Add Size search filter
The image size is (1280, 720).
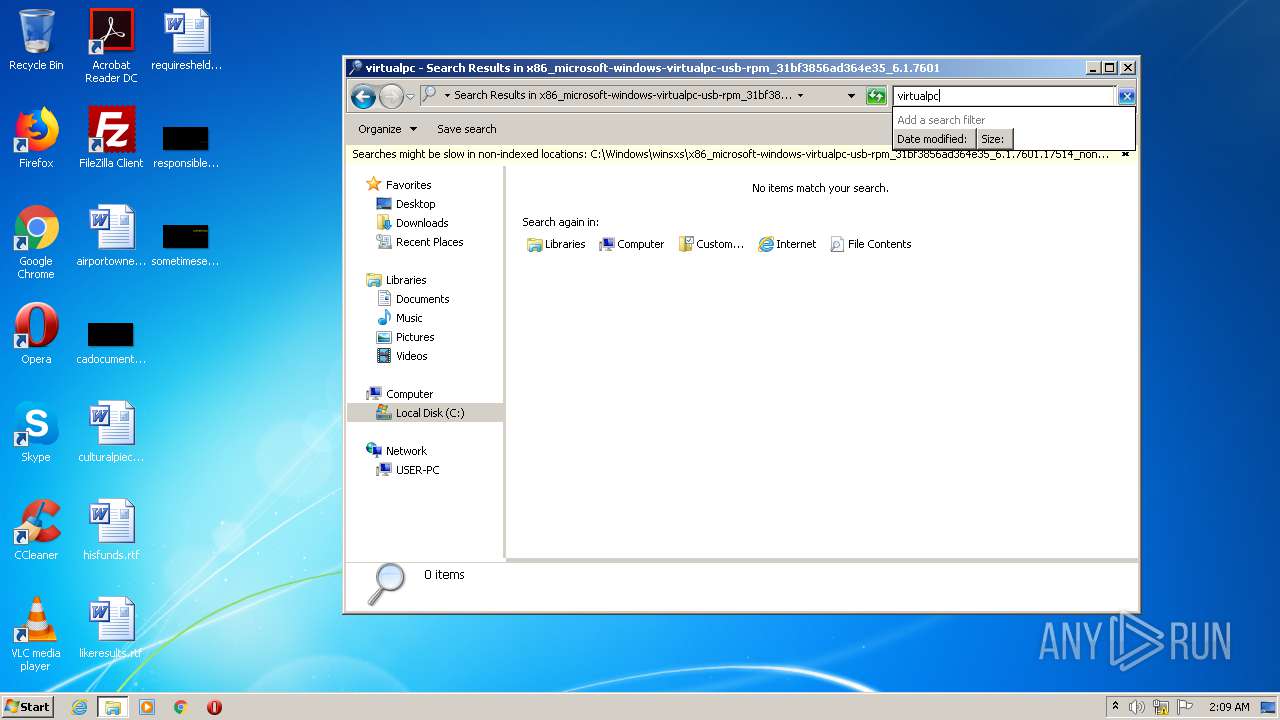993,139
